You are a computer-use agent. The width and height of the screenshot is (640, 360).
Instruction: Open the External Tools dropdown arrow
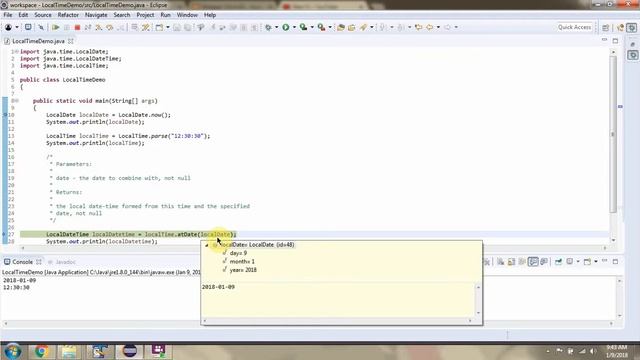coord(330,27)
